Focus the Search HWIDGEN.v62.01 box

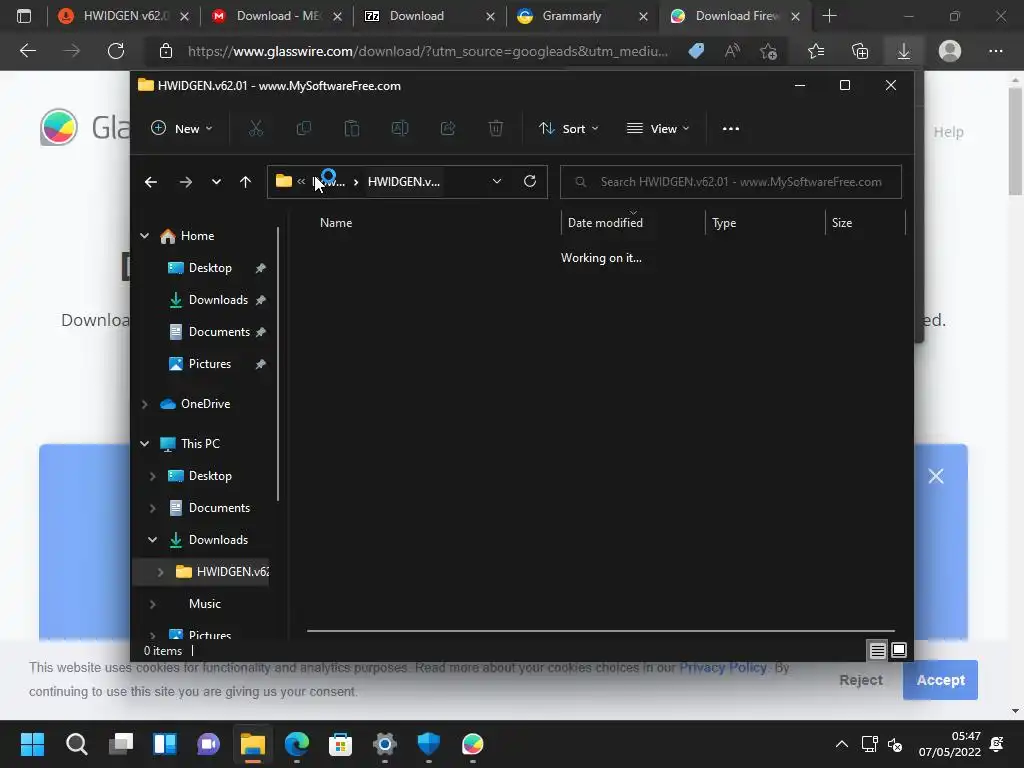731,182
